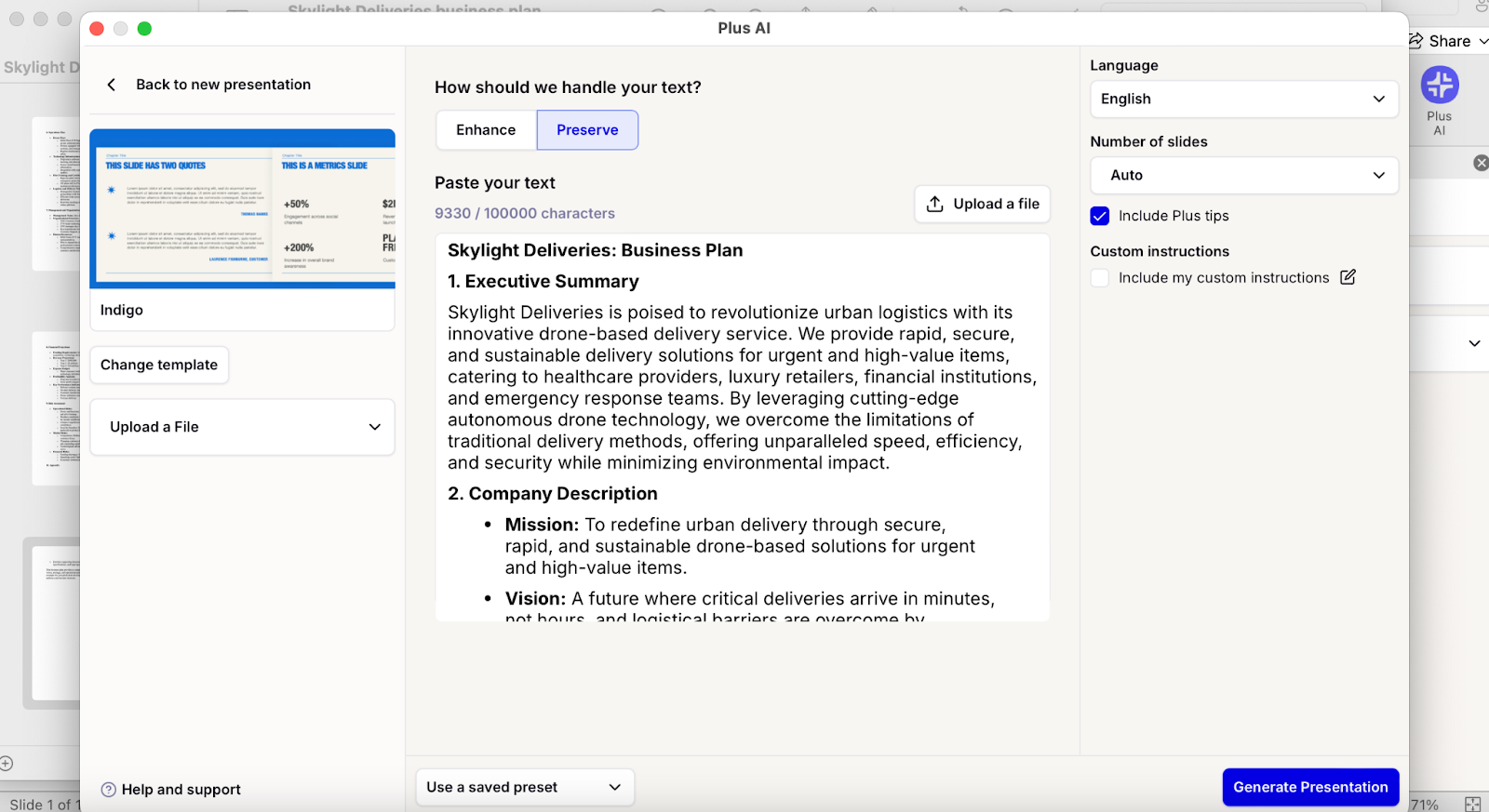The image size is (1489, 812).
Task: Click the fit-to-window icon near 71% zoom
Action: [x=1472, y=804]
